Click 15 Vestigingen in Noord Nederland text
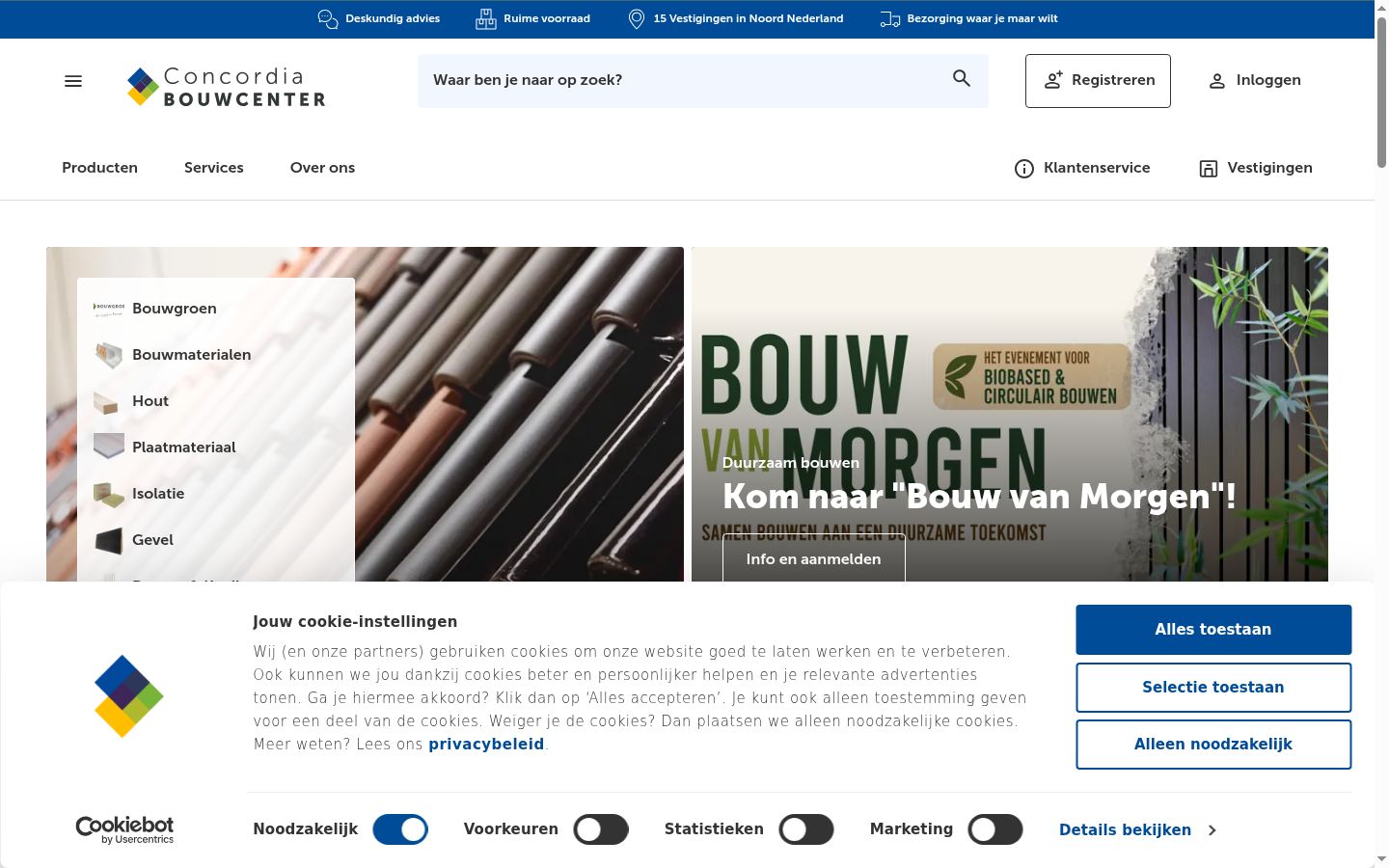The width and height of the screenshot is (1389, 868). pyautogui.click(x=749, y=18)
